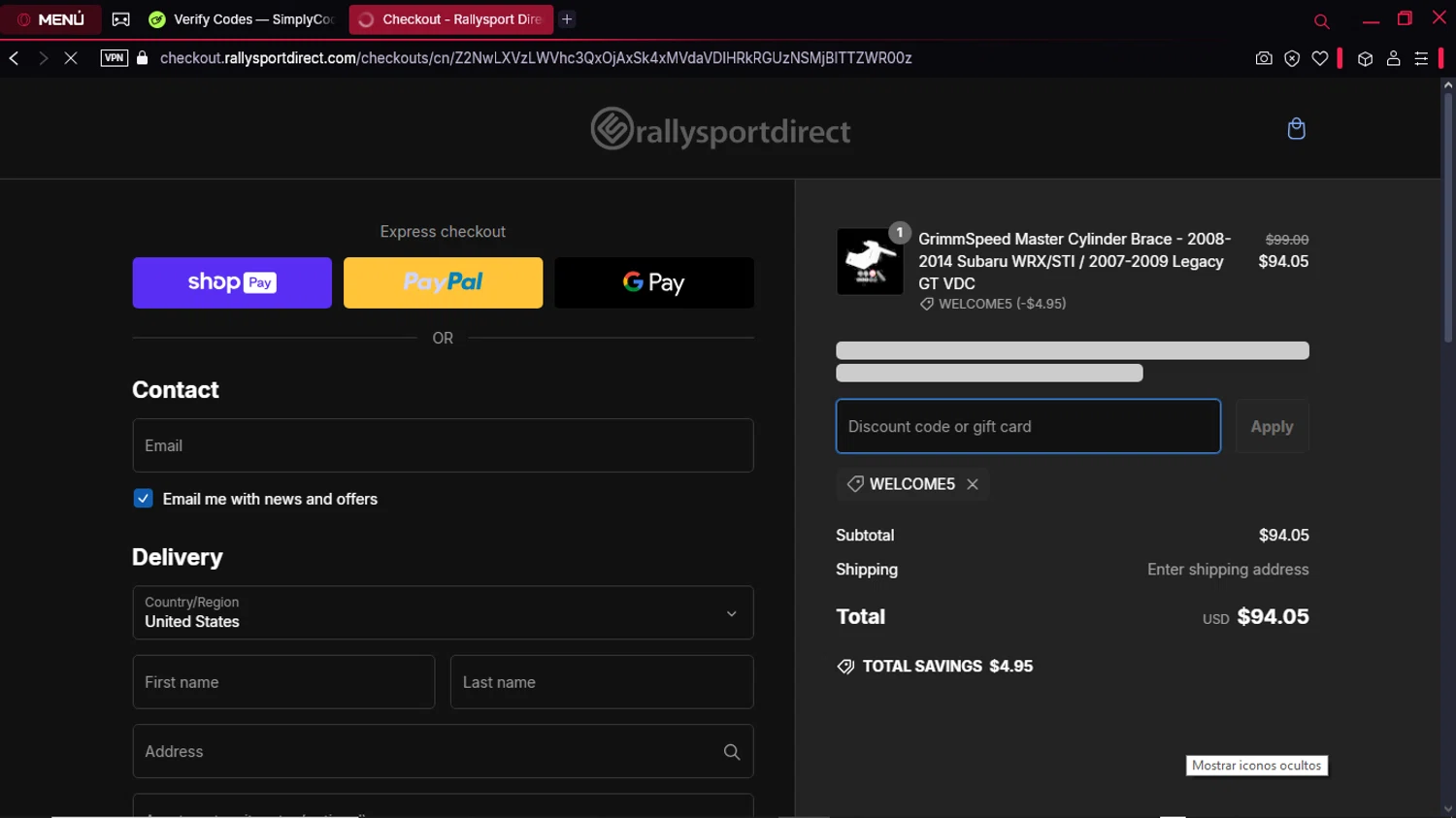Open the profile account icon in toolbar
The width and height of the screenshot is (1456, 818).
coord(1393,58)
